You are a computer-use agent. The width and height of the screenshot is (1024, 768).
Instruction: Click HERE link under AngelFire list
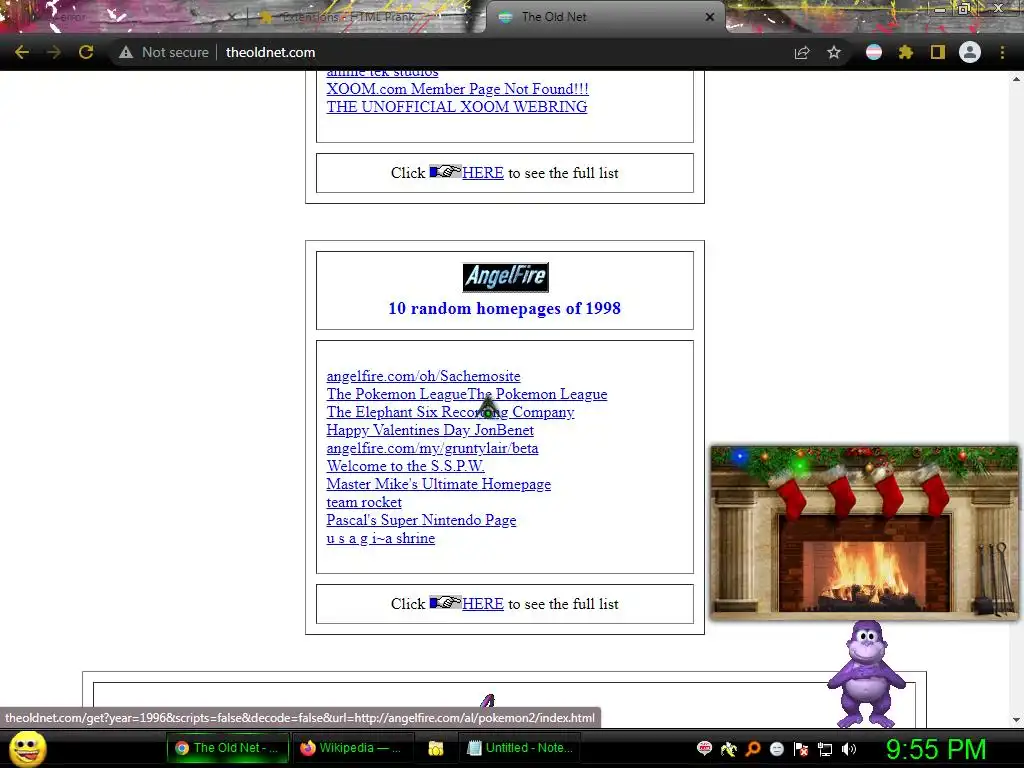(x=483, y=604)
